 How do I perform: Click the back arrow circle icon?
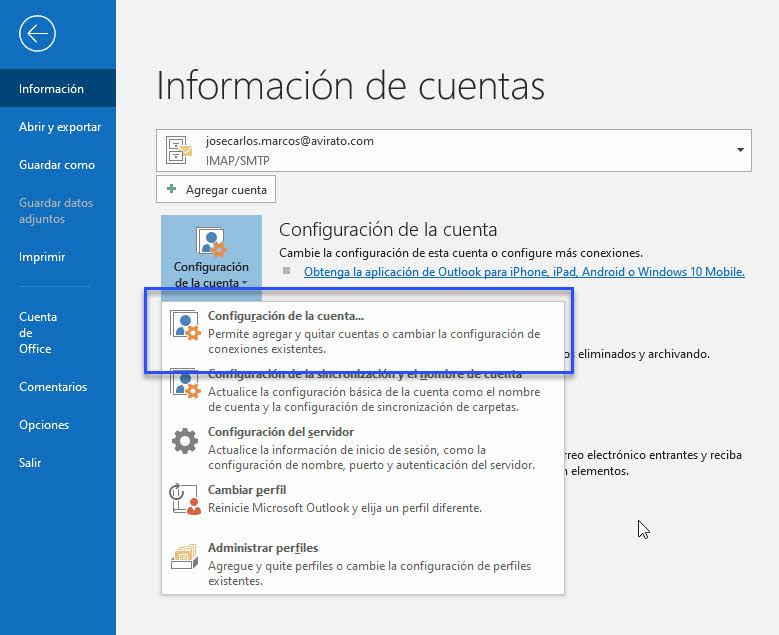37,34
